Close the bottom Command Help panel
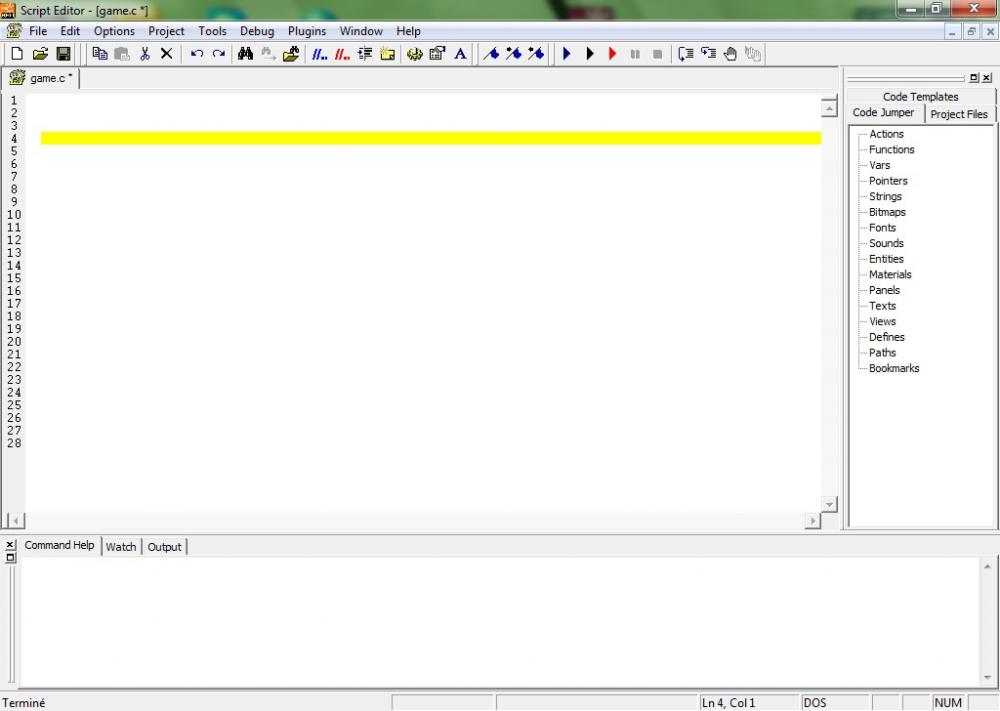Screen dimensions: 1000x711 [10, 545]
